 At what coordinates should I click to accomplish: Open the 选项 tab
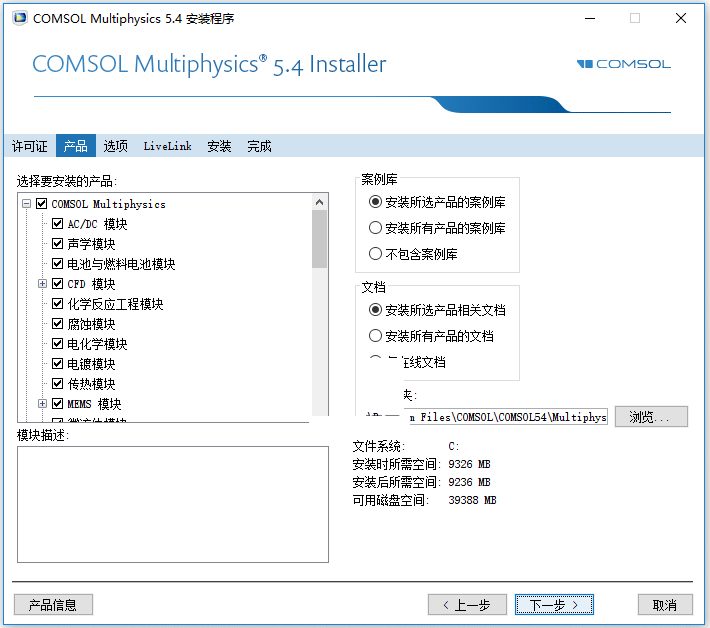pos(115,146)
